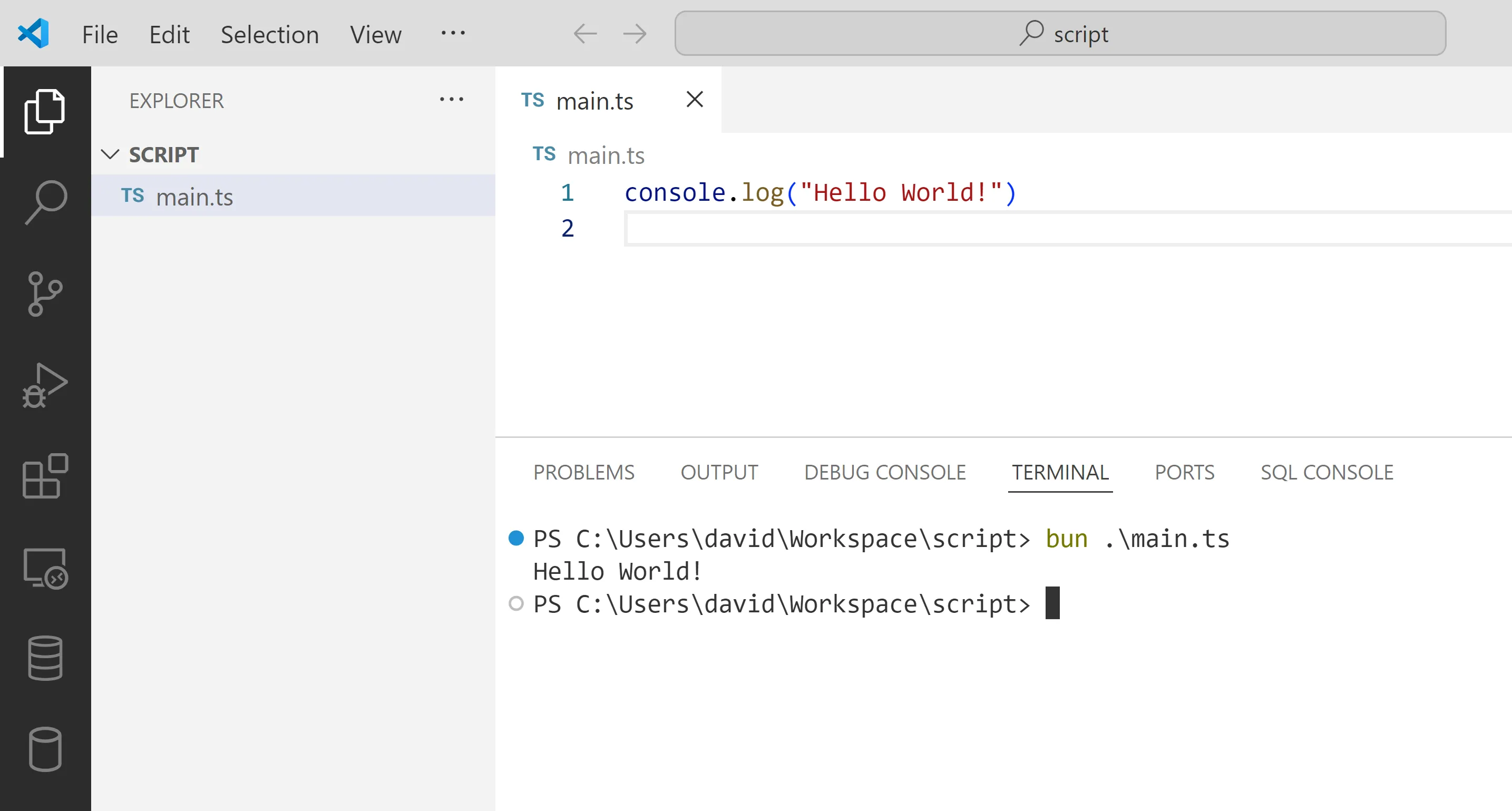Image resolution: width=1512 pixels, height=811 pixels.
Task: Click the single cylinder database icon
Action: pyautogui.click(x=45, y=749)
